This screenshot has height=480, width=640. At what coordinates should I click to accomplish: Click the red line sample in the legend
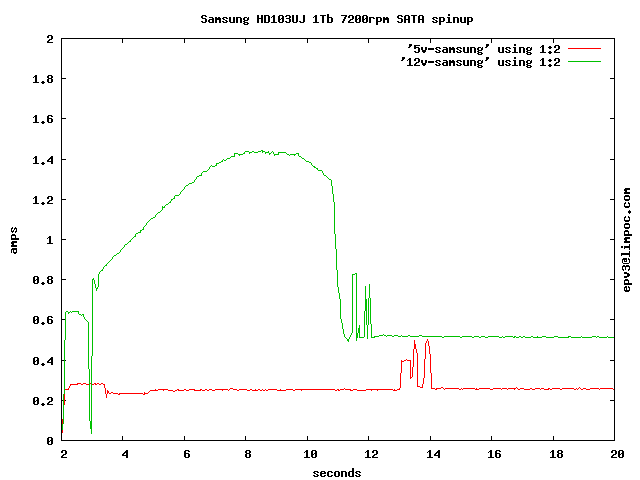(x=584, y=49)
